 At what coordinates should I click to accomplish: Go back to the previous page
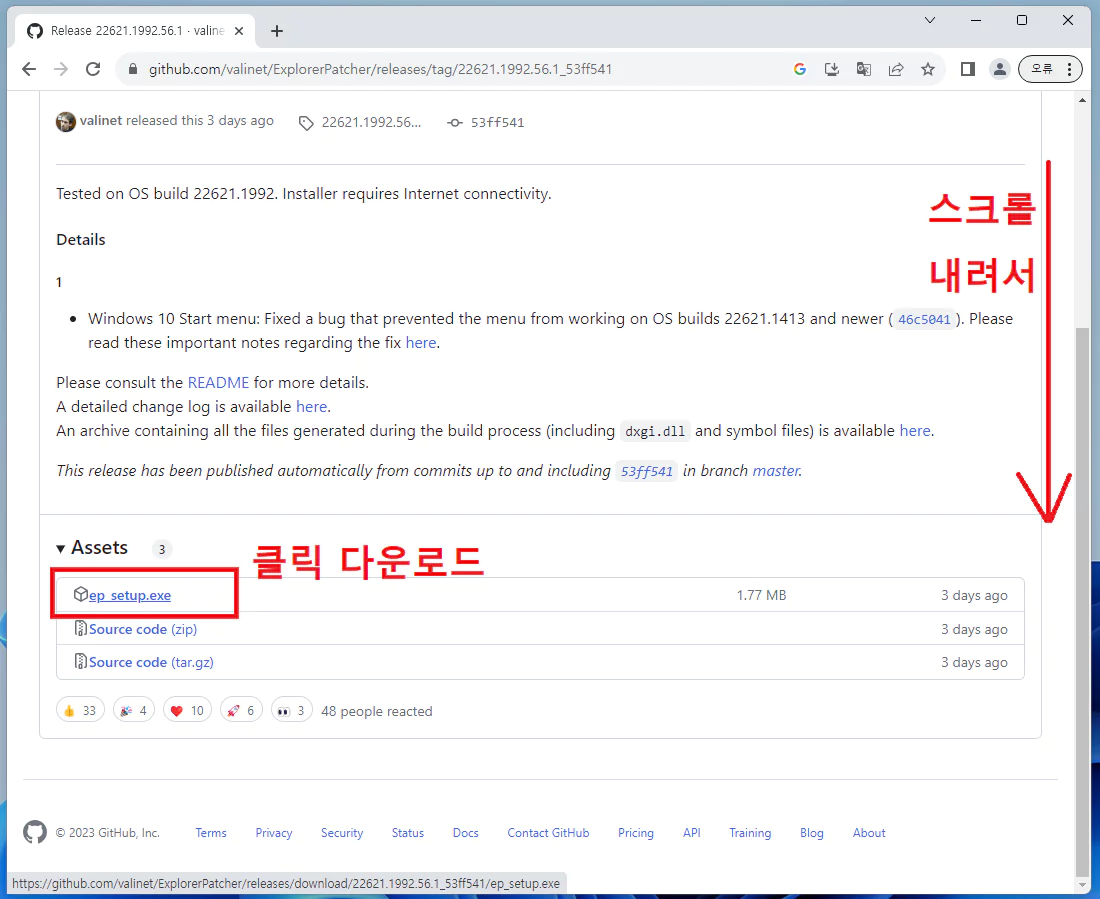[x=29, y=69]
